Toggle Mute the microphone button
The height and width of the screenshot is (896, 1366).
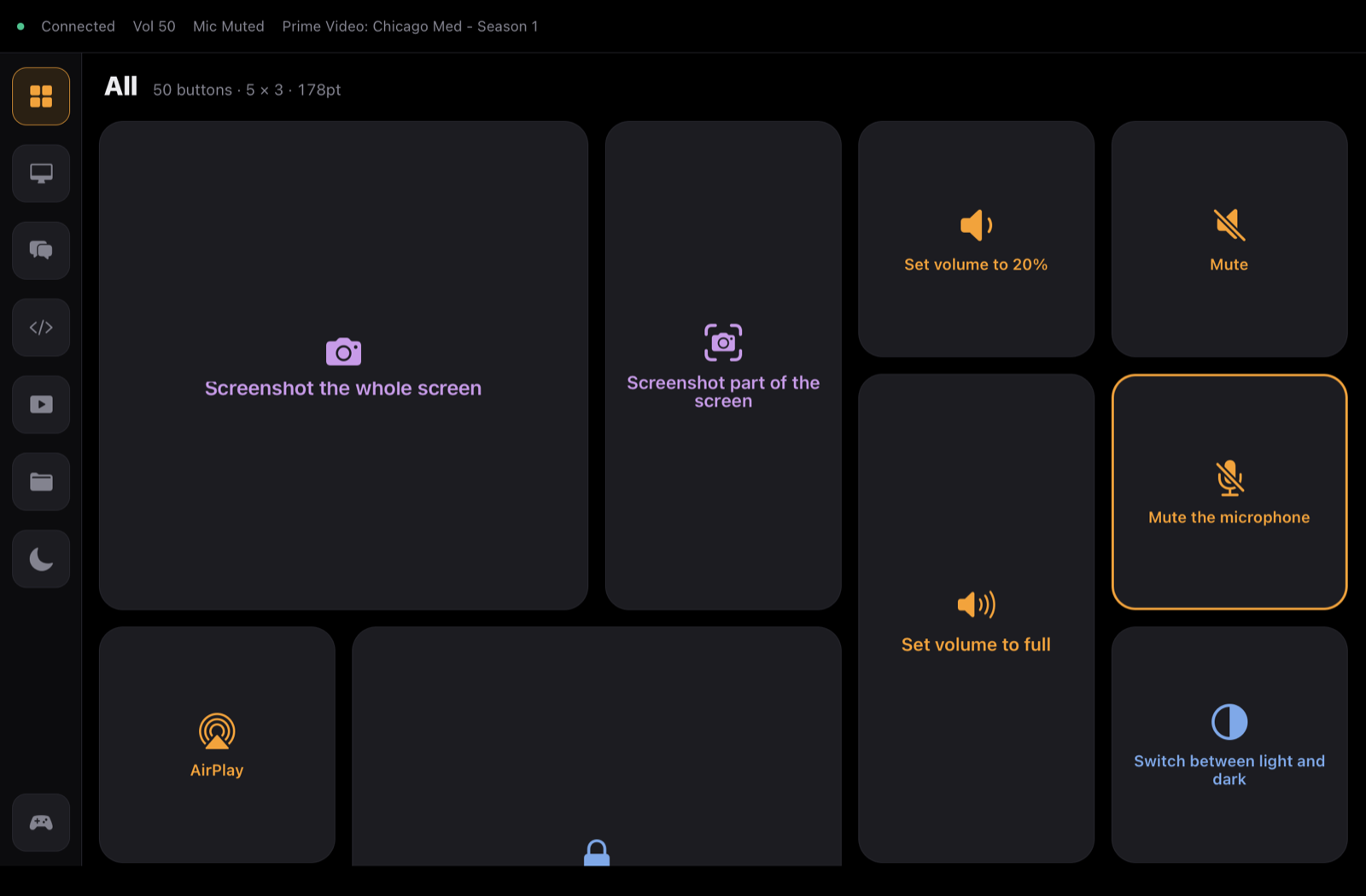click(x=1229, y=492)
